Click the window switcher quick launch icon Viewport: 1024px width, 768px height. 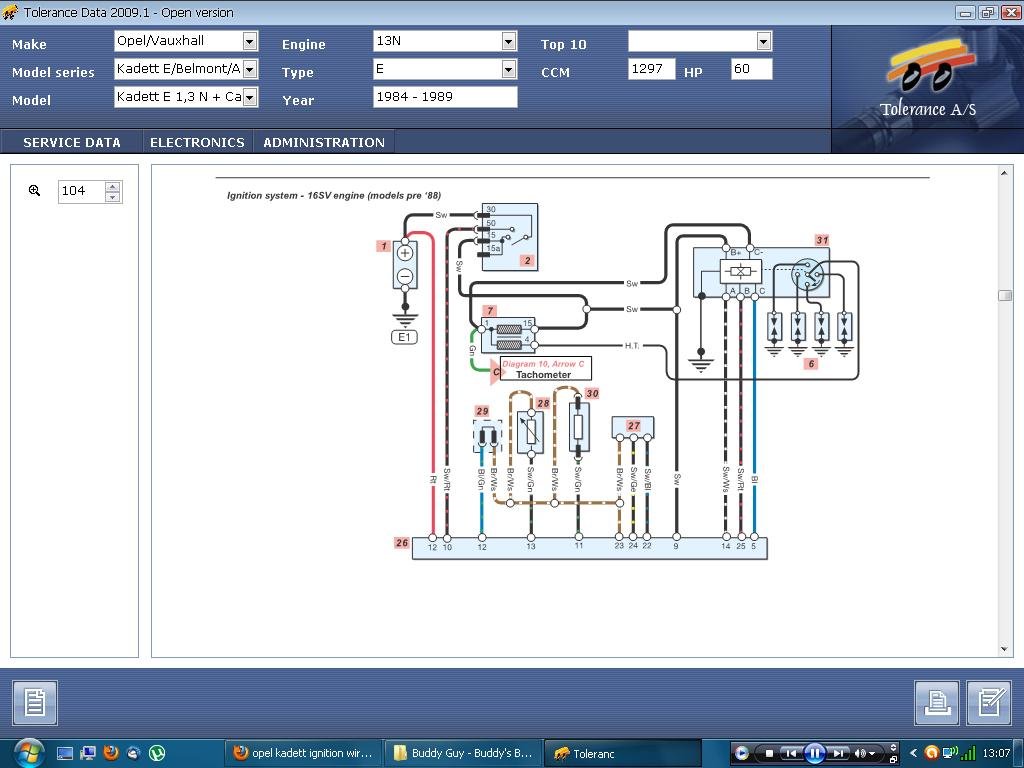[88, 753]
